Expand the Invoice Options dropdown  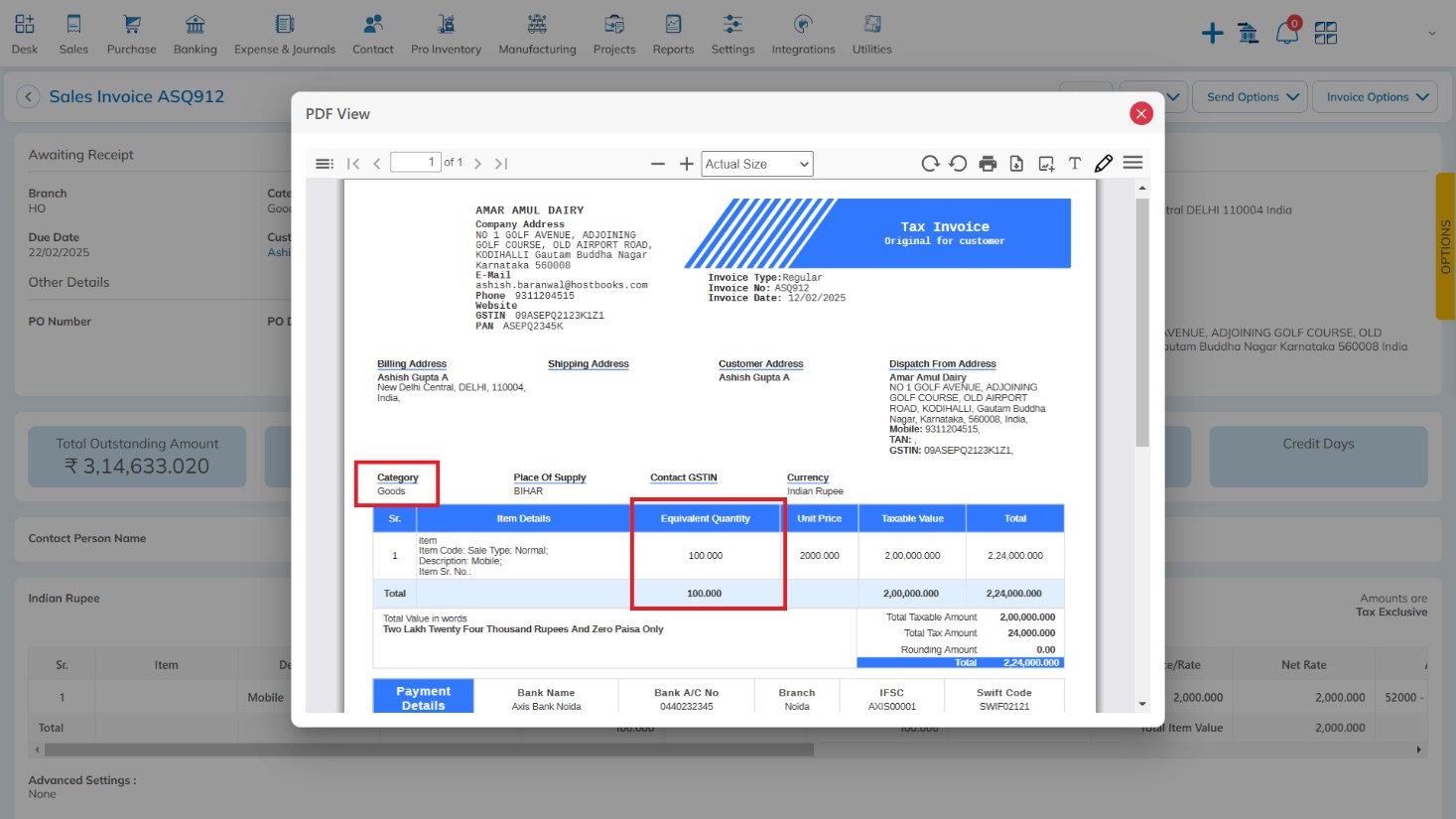click(1376, 96)
